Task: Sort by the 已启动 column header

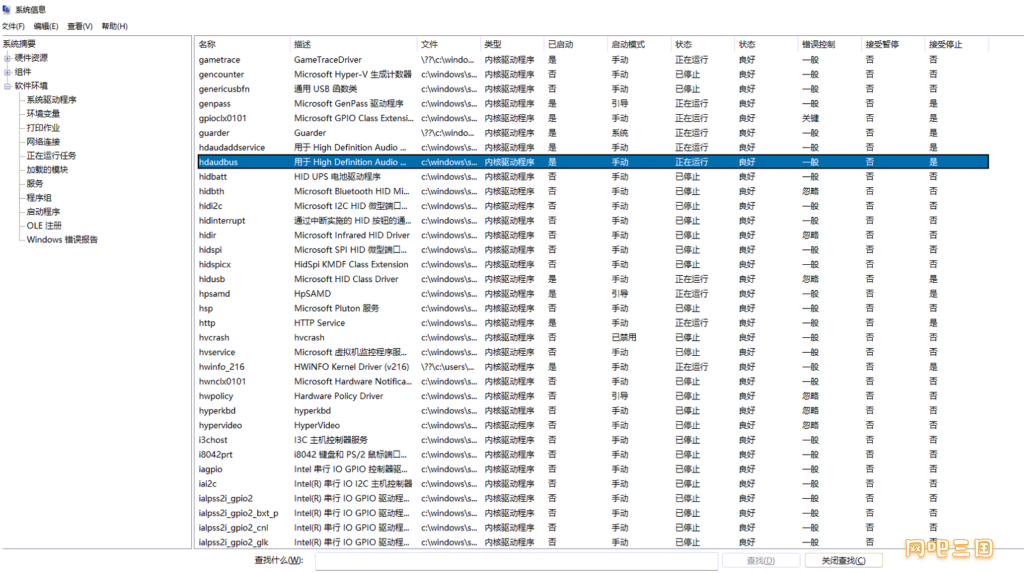Action: click(575, 44)
